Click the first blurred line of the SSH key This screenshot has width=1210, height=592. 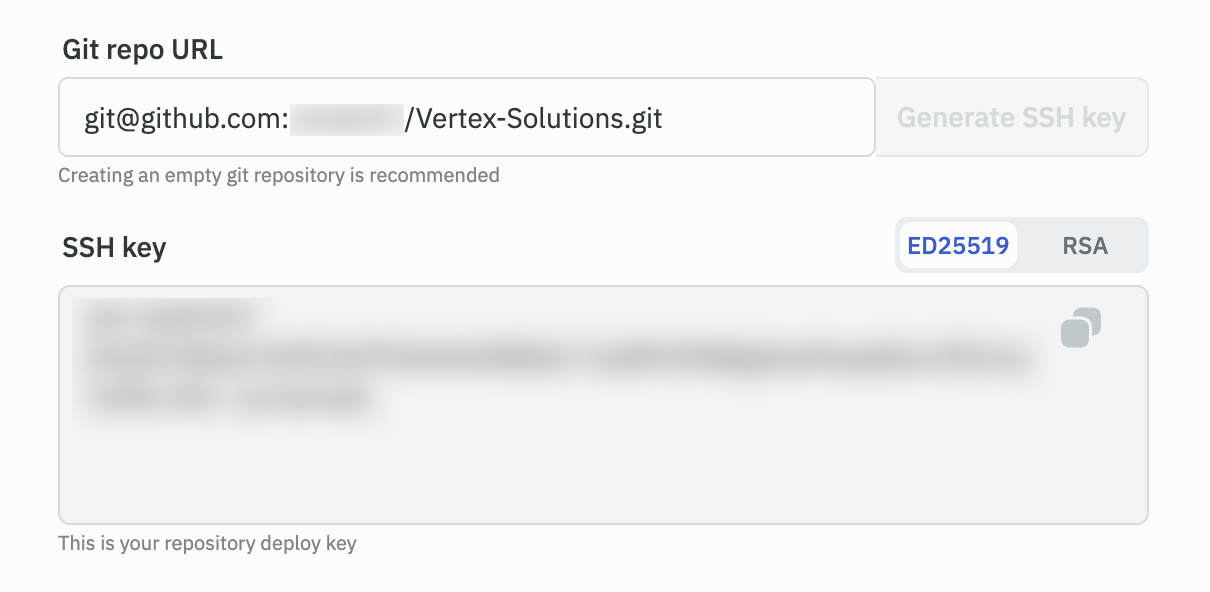[x=170, y=317]
